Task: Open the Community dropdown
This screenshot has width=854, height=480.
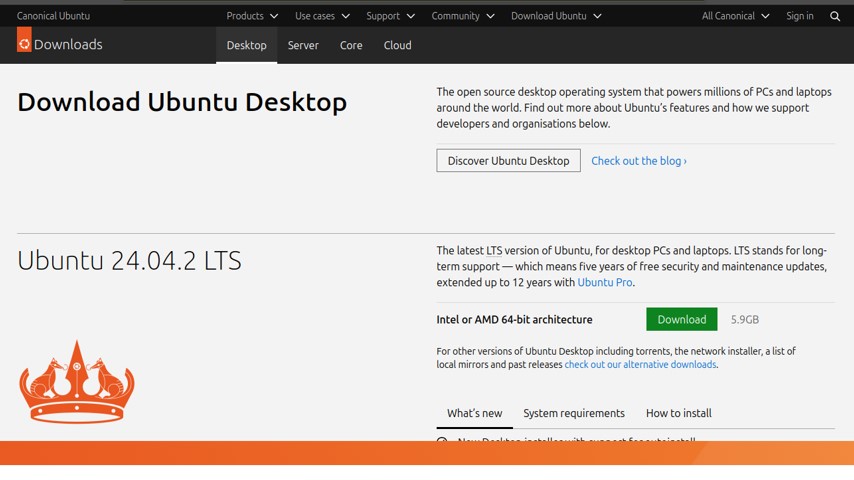Action: tap(463, 16)
